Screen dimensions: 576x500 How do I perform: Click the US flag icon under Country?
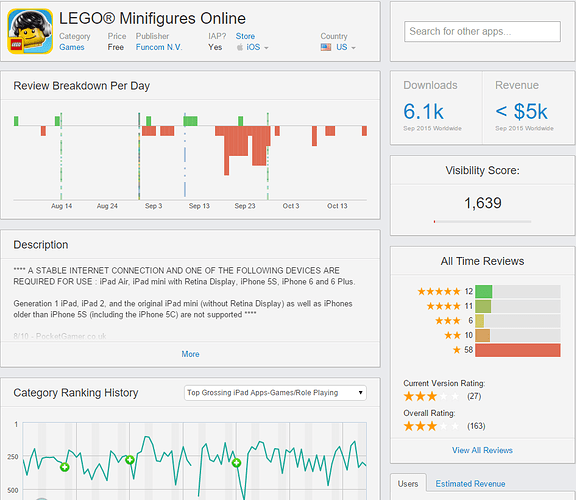click(x=326, y=47)
